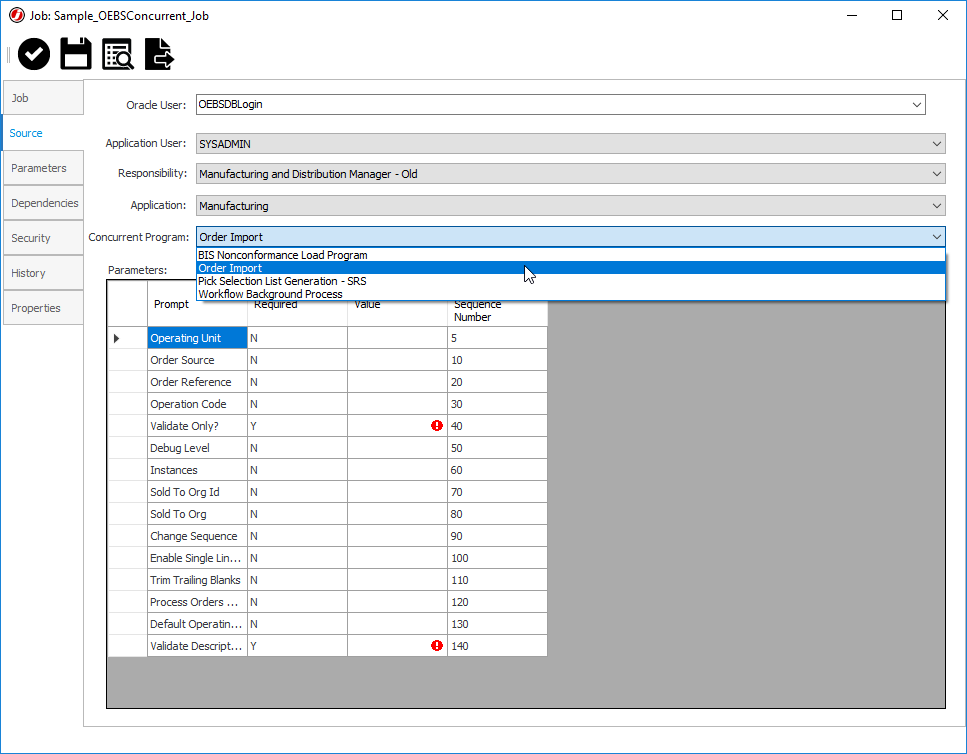Click the Value cell for Order Source

(397, 360)
